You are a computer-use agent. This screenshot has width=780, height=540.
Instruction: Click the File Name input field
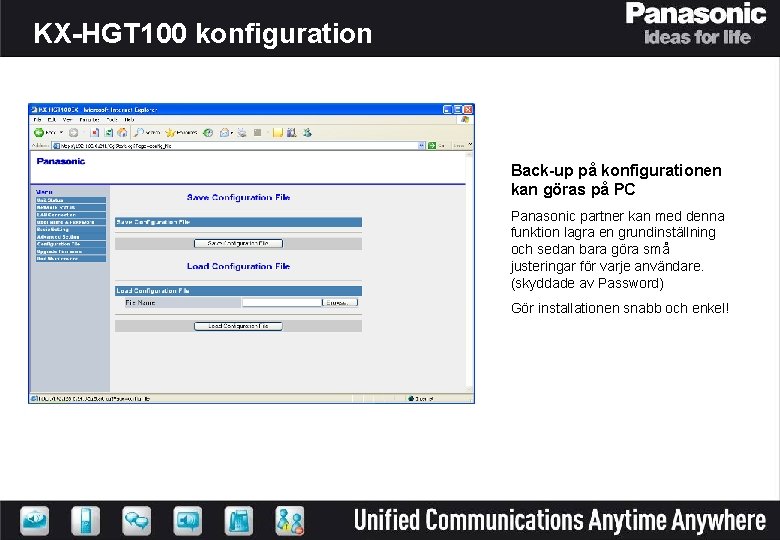tap(282, 302)
